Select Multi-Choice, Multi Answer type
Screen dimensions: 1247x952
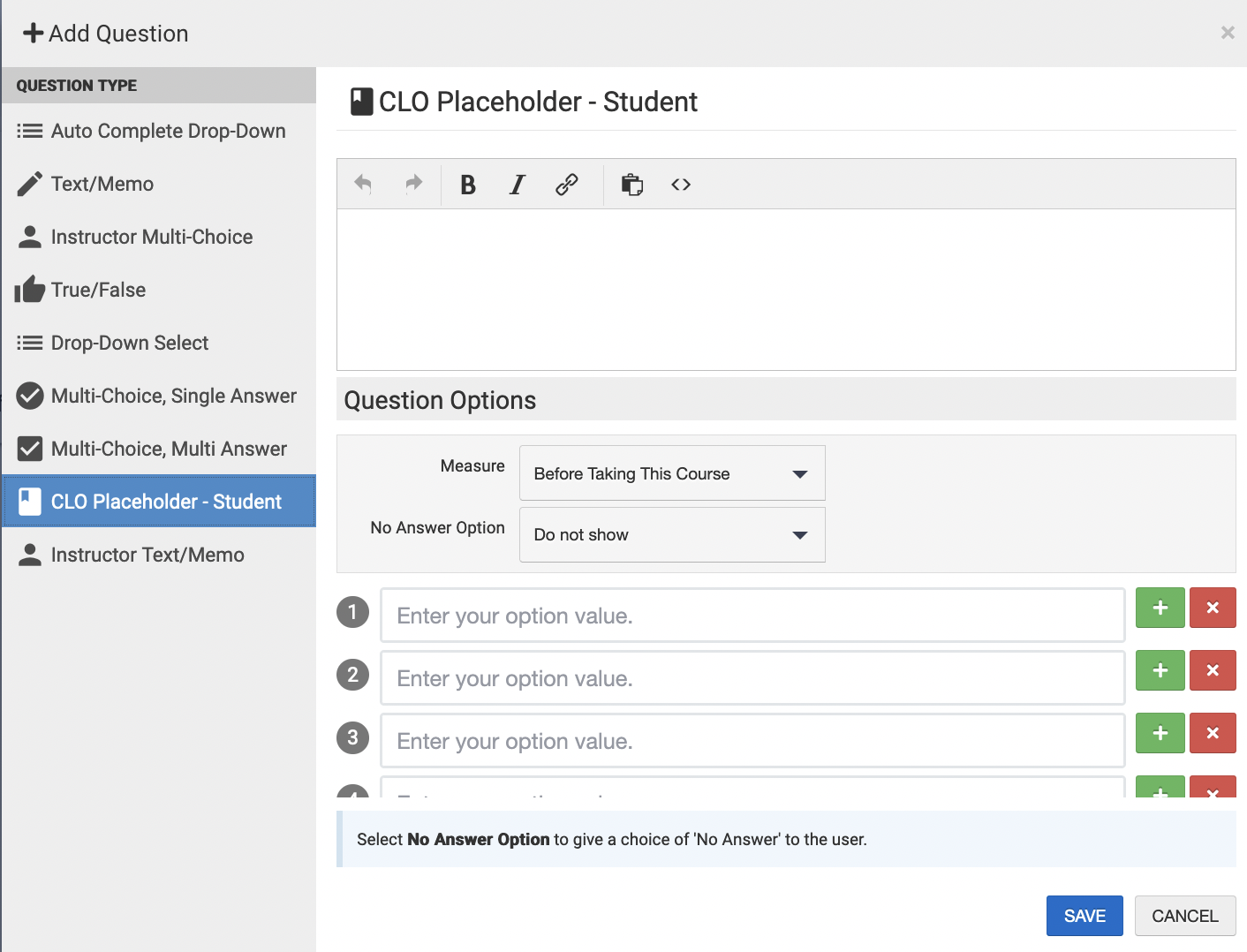click(x=159, y=449)
